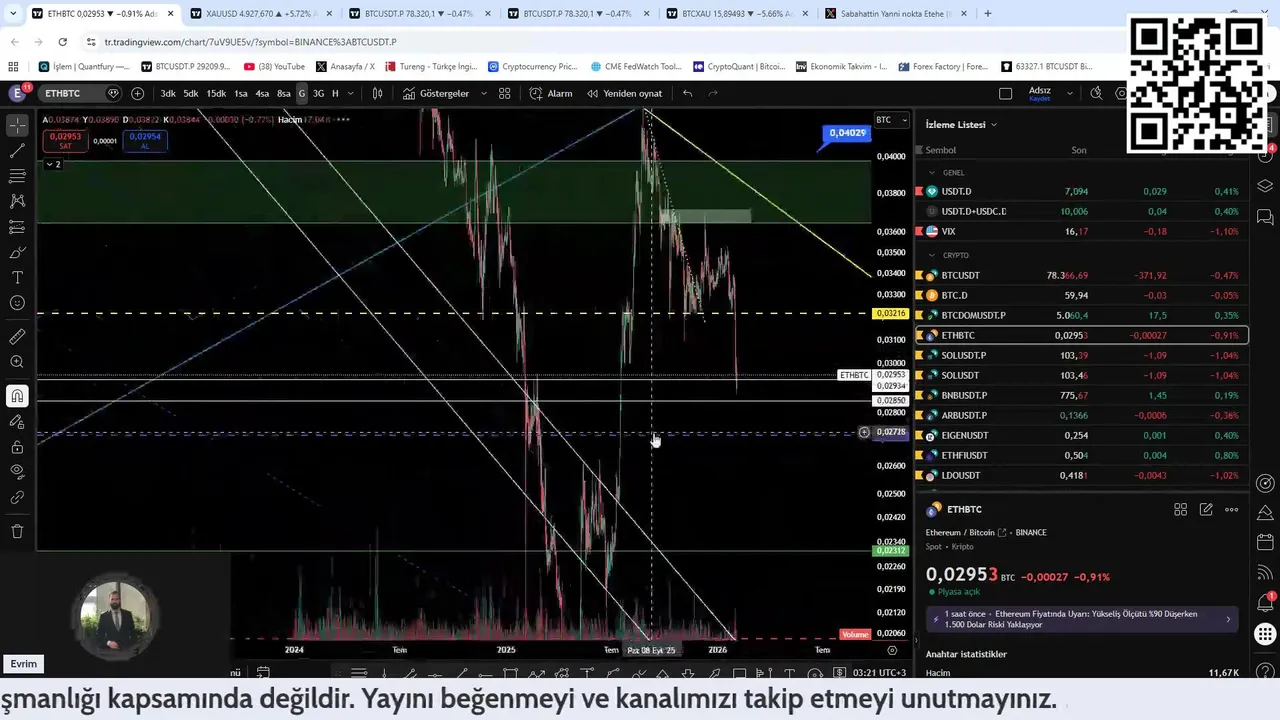Select the G daily timeframe

[x=301, y=93]
